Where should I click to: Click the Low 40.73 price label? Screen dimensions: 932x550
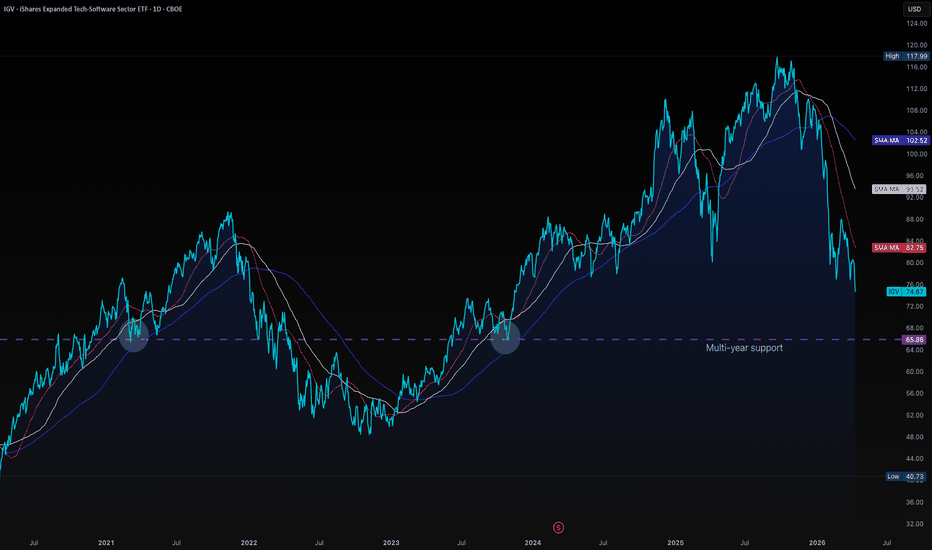click(904, 476)
